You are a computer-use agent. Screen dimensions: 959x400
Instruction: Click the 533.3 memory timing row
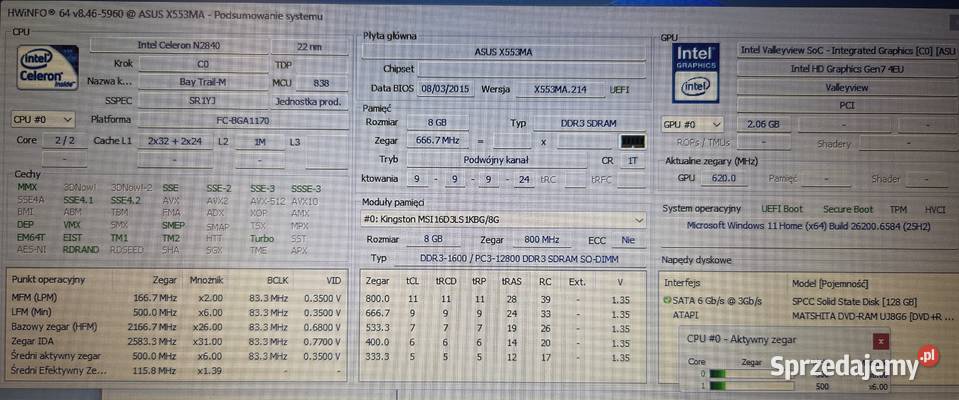coord(502,328)
